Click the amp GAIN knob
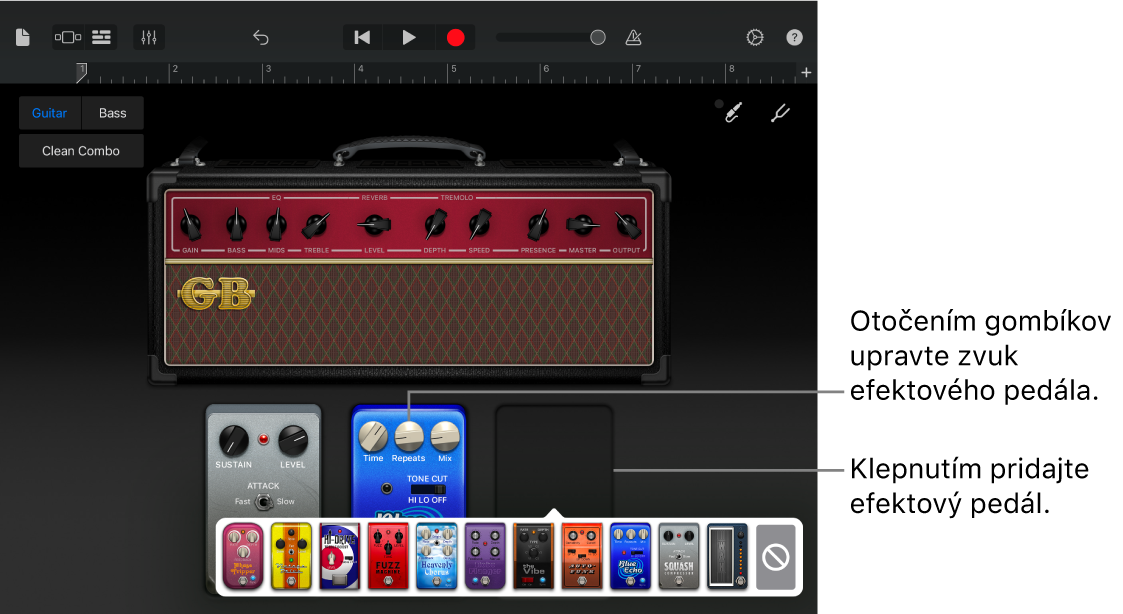 [x=191, y=226]
